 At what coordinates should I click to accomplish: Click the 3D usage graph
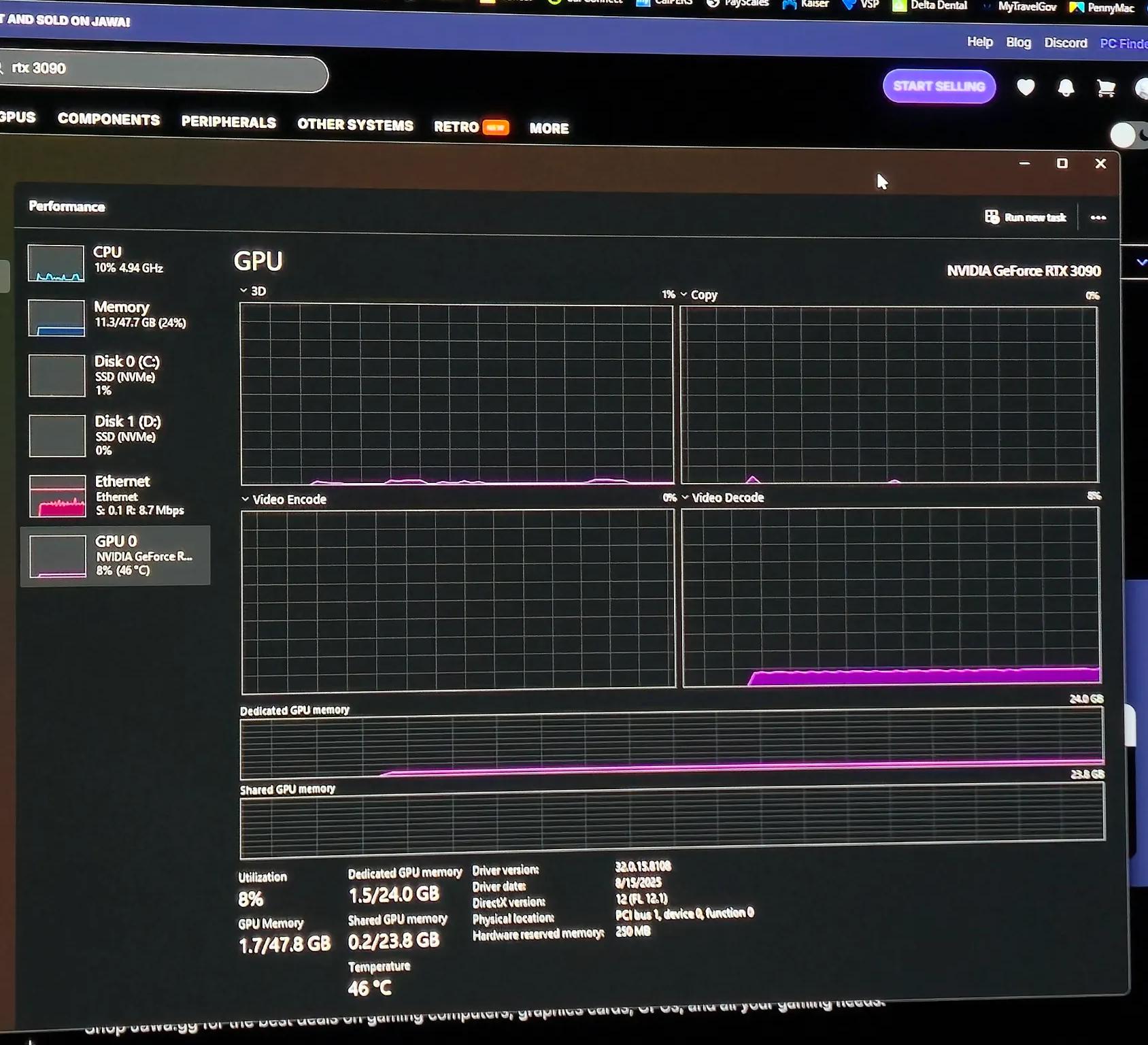[x=456, y=394]
